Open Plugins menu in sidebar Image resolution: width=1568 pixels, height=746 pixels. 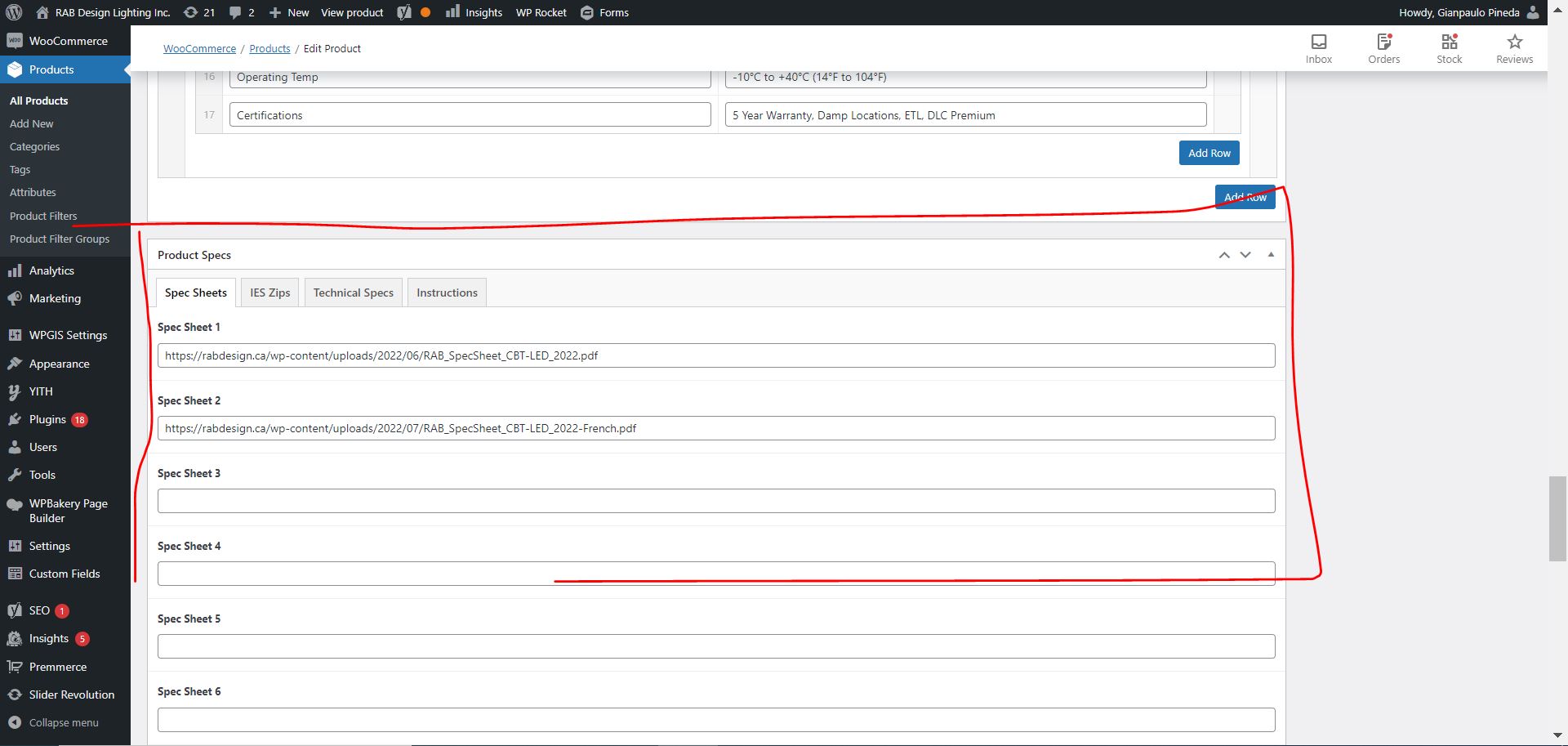47,419
